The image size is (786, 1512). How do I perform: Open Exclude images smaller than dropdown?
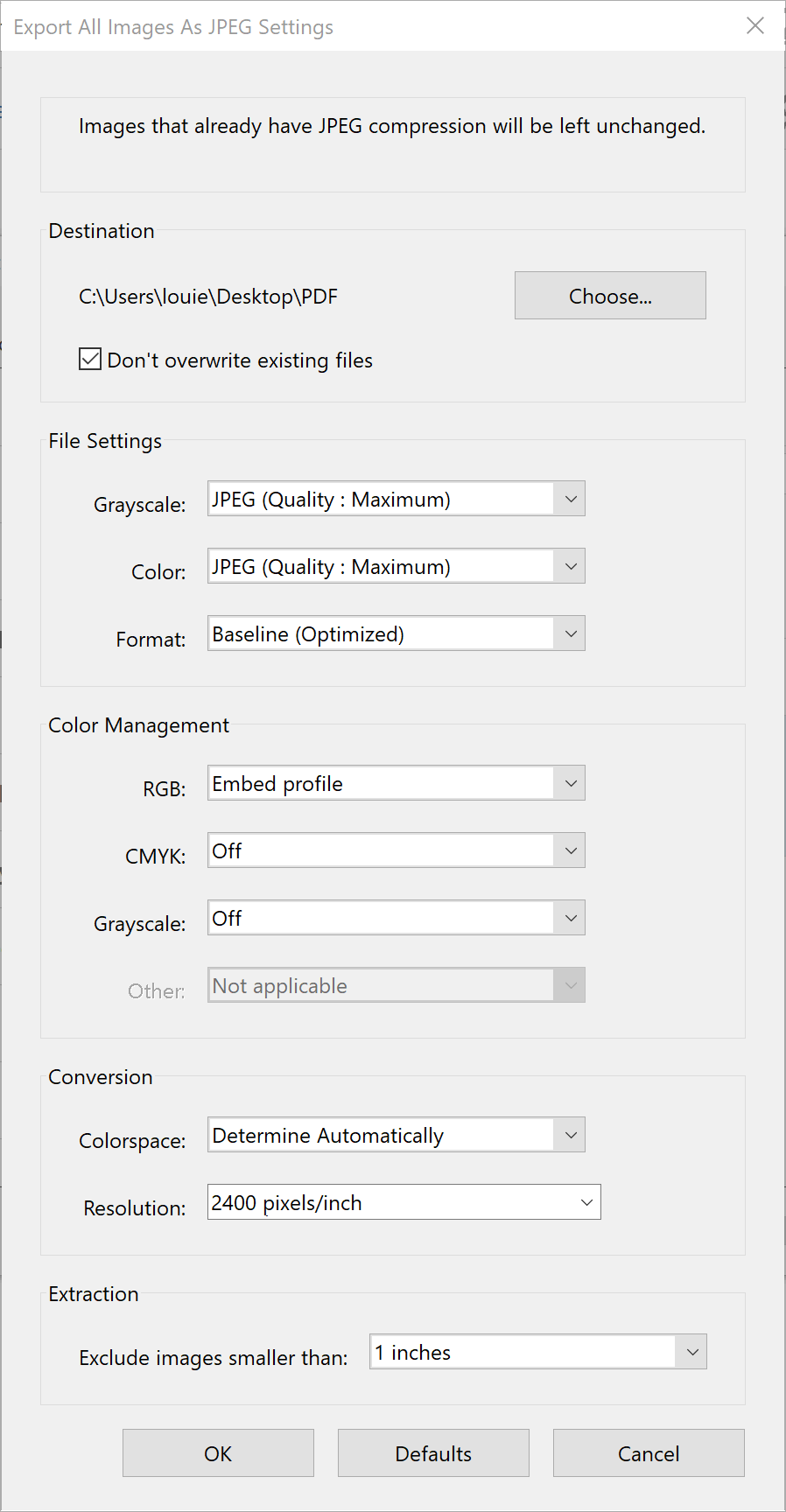[x=537, y=1352]
